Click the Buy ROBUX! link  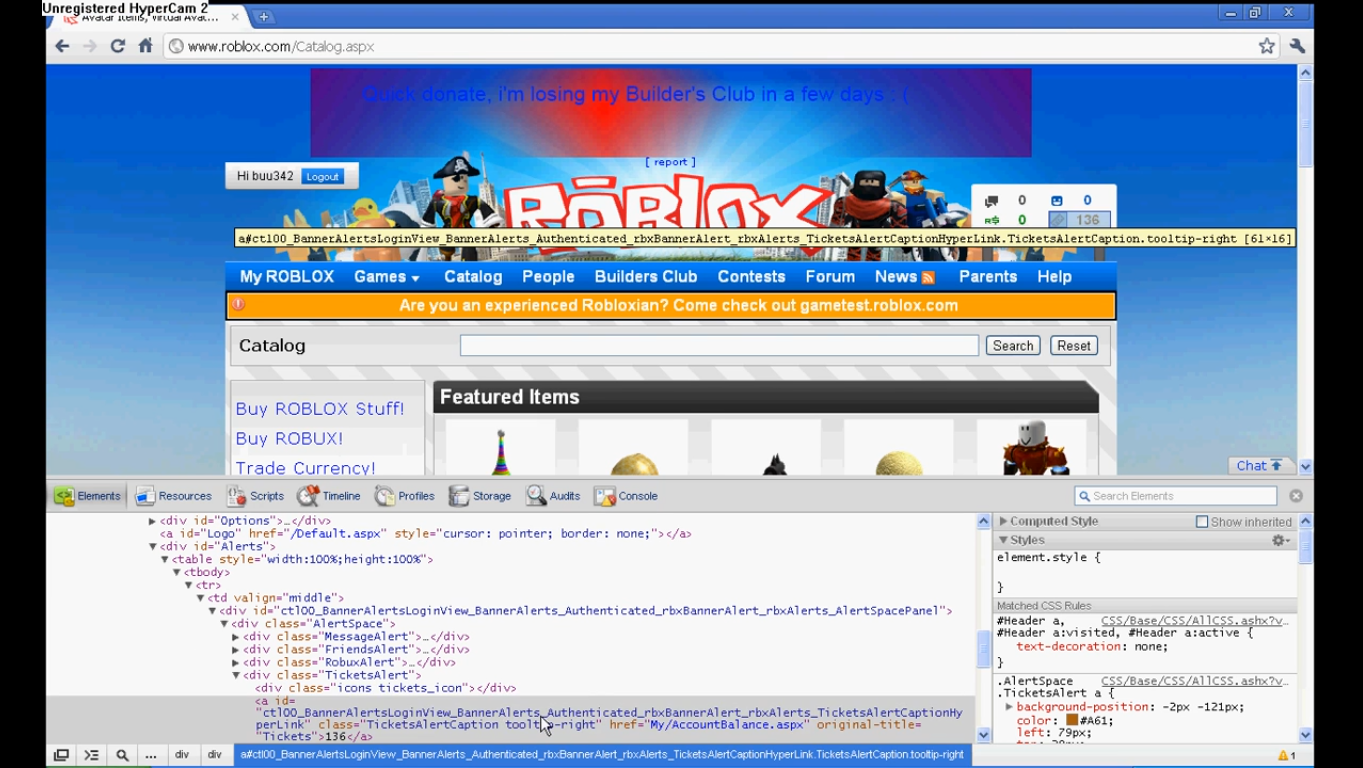pyautogui.click(x=289, y=438)
